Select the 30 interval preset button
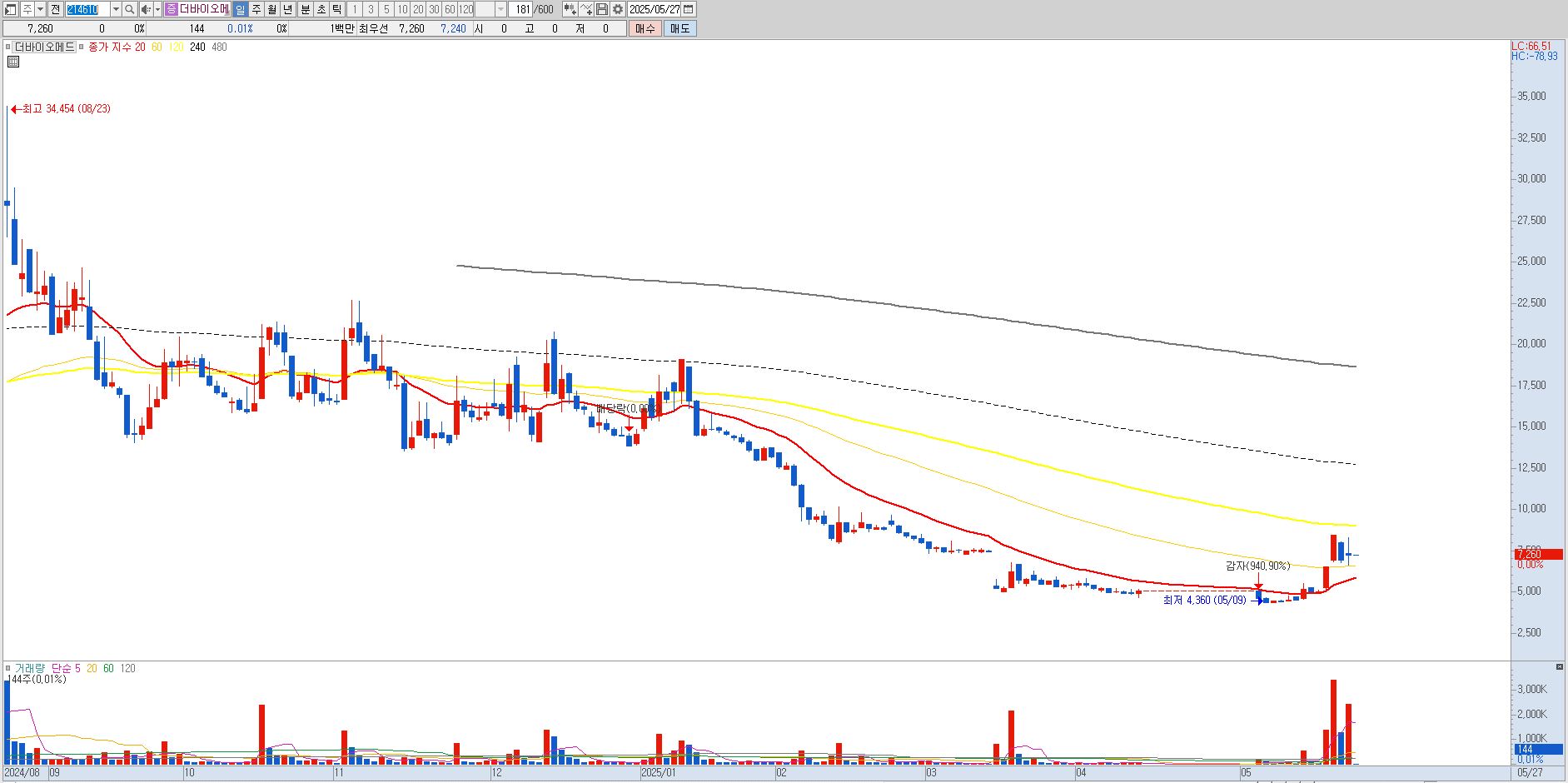Image resolution: width=1568 pixels, height=783 pixels. click(x=434, y=9)
